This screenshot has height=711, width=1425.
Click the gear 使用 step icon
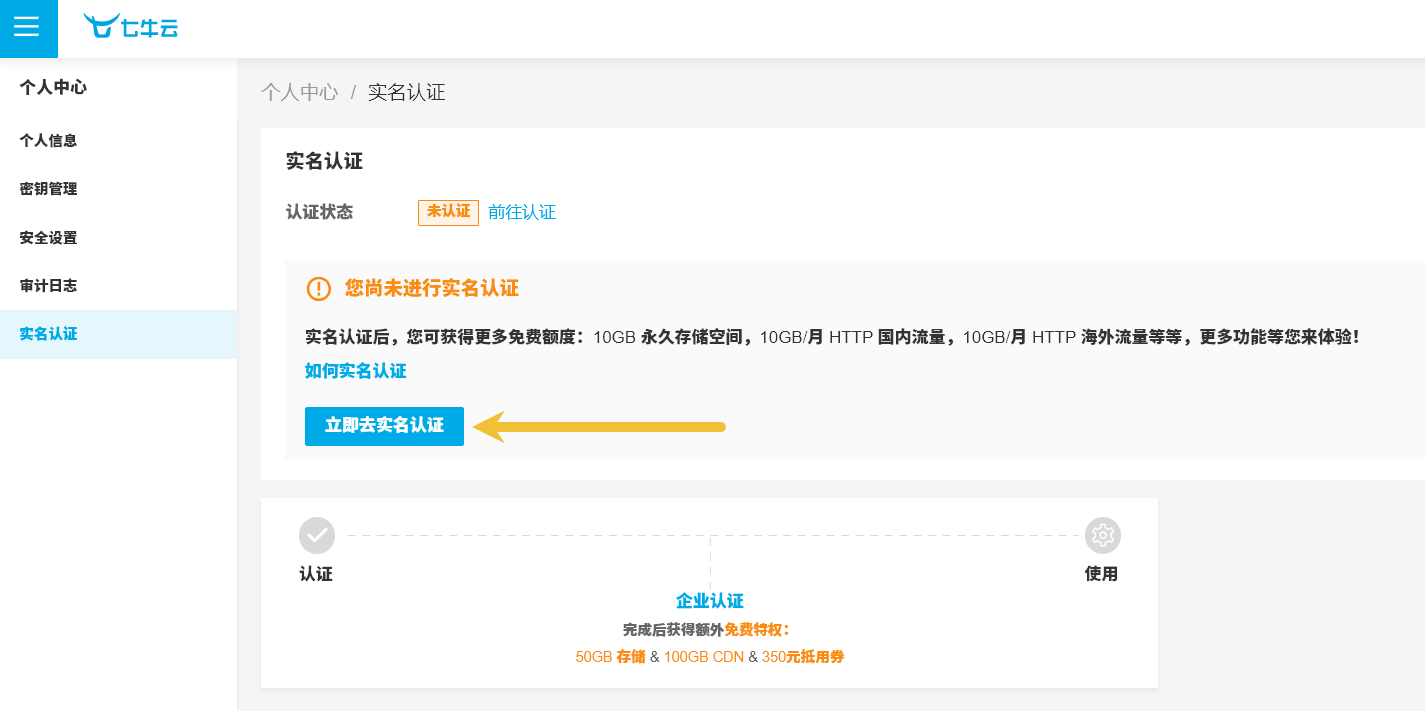pyautogui.click(x=1102, y=535)
